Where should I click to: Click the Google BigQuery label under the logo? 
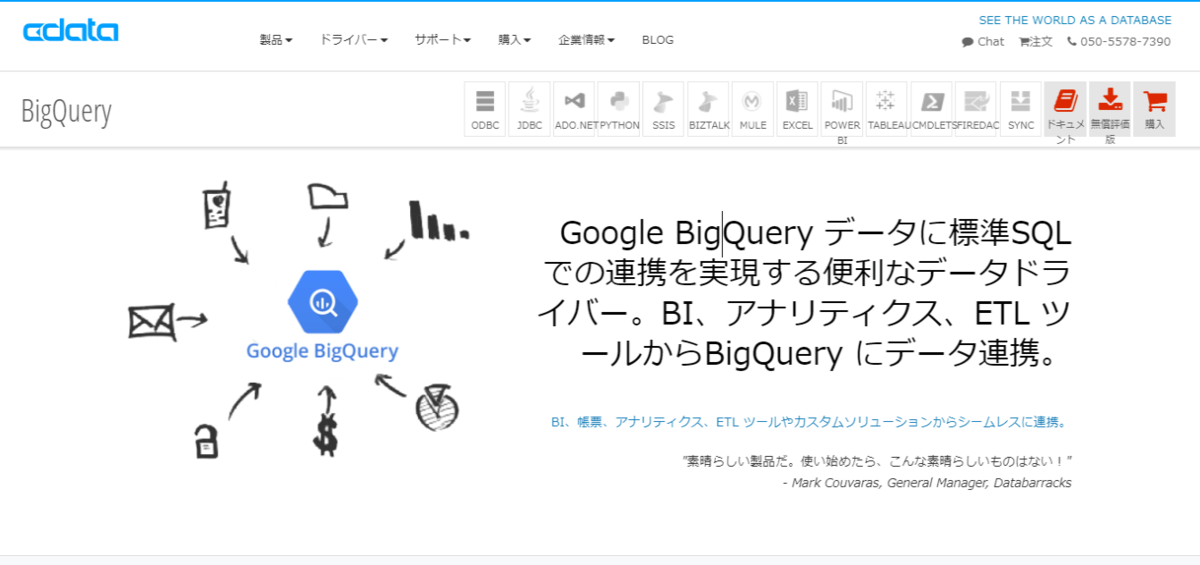322,351
